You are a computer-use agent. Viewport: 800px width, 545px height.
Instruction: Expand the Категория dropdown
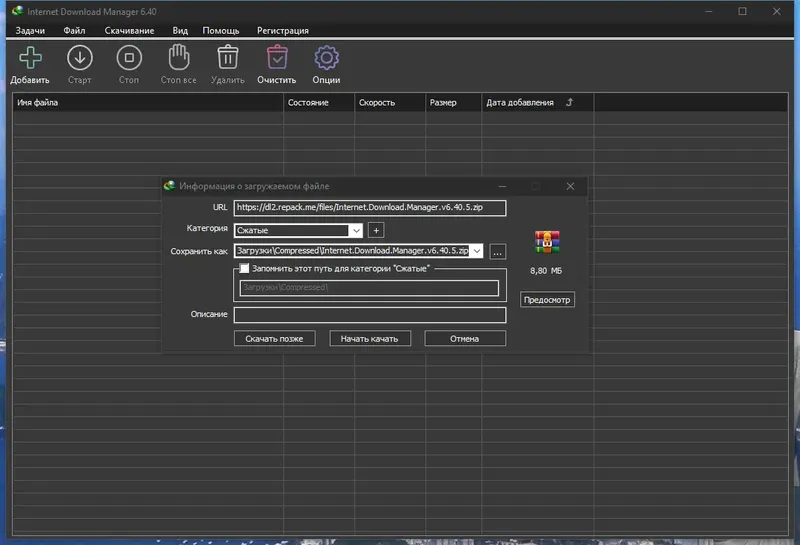(x=356, y=231)
